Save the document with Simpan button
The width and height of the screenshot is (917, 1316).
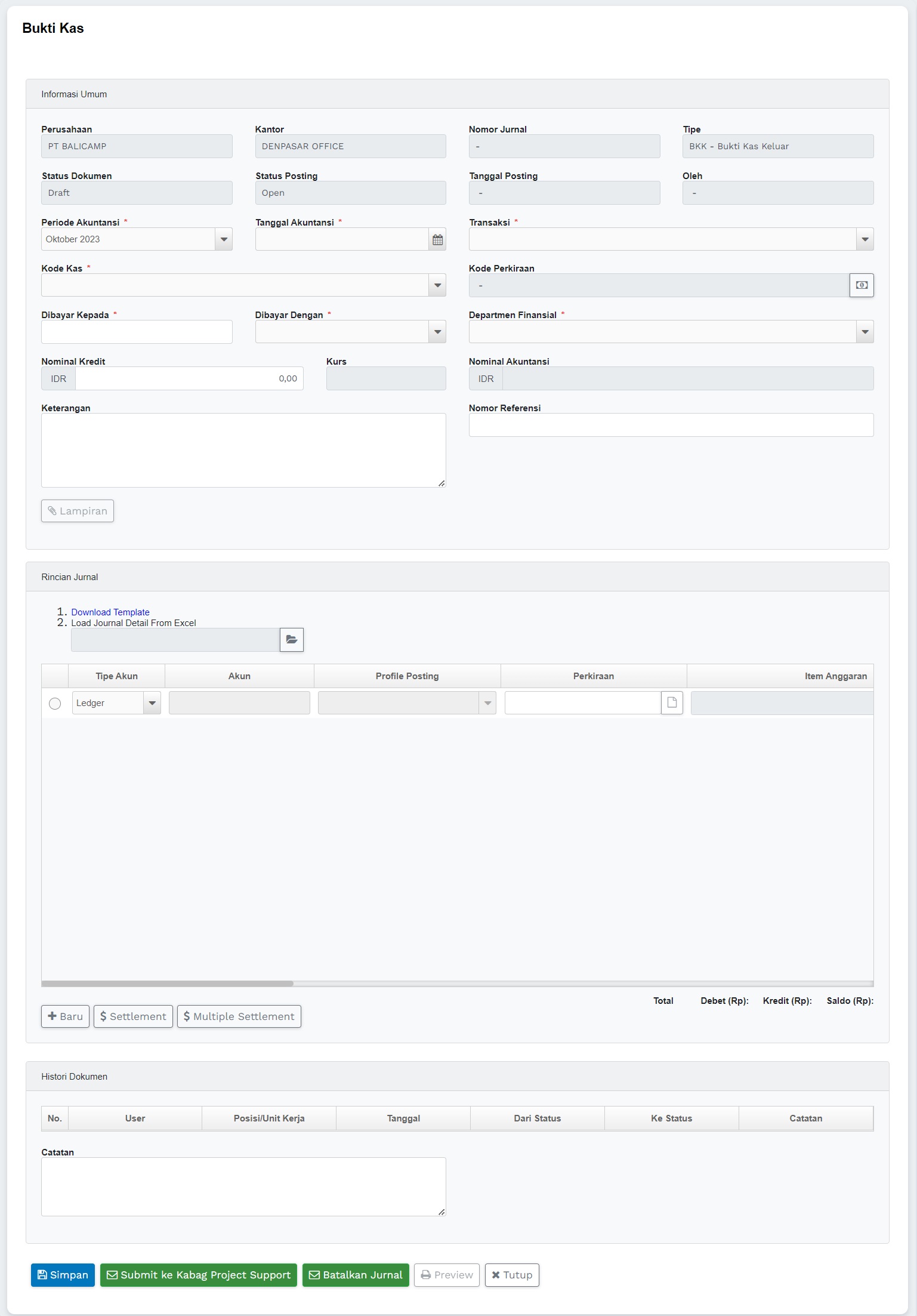(63, 1275)
